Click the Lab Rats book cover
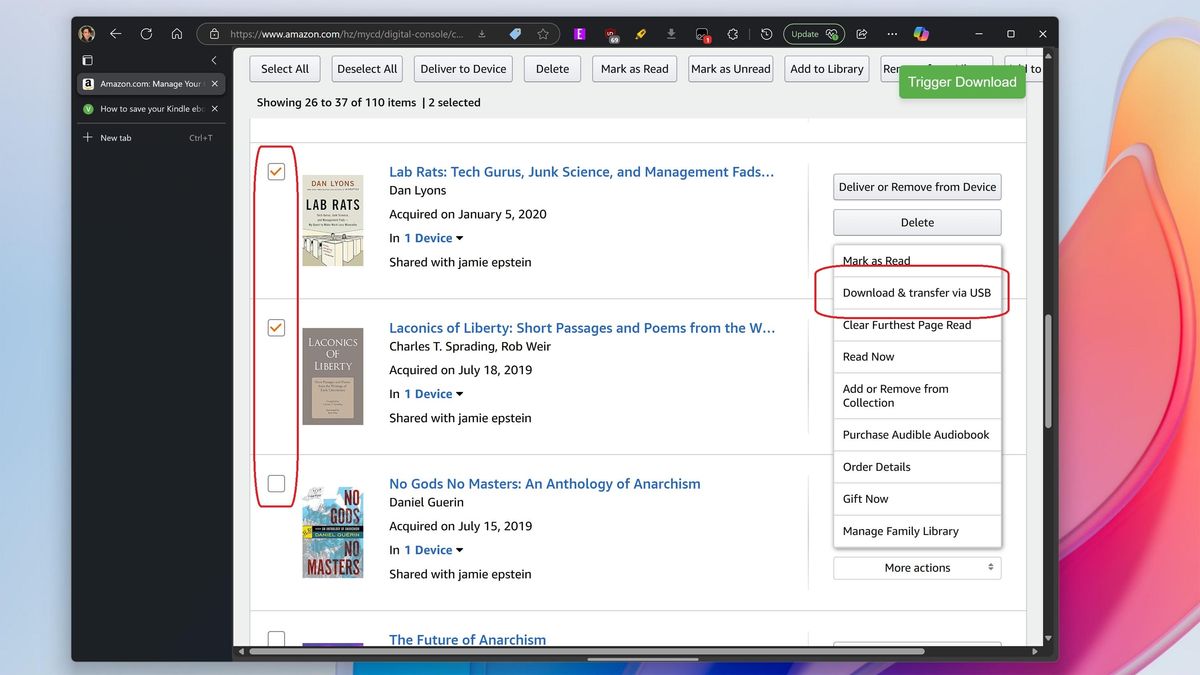 333,220
